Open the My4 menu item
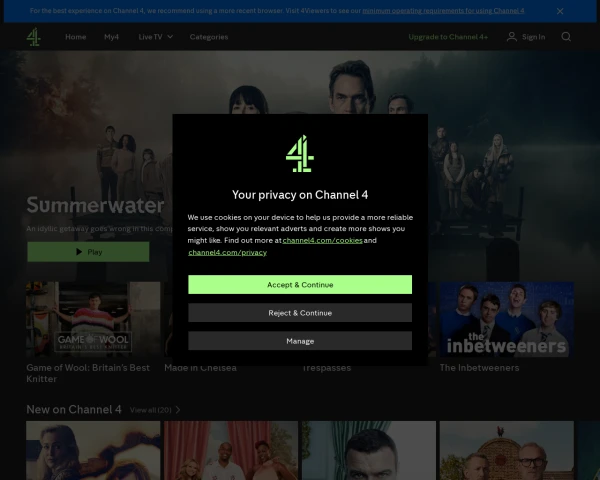This screenshot has width=600, height=480. click(111, 37)
